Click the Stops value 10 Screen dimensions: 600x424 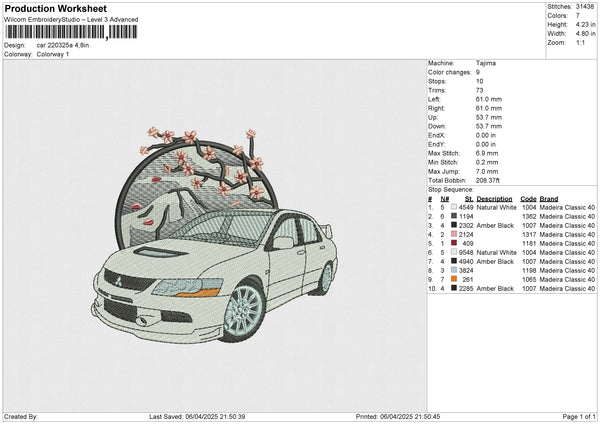coord(480,81)
